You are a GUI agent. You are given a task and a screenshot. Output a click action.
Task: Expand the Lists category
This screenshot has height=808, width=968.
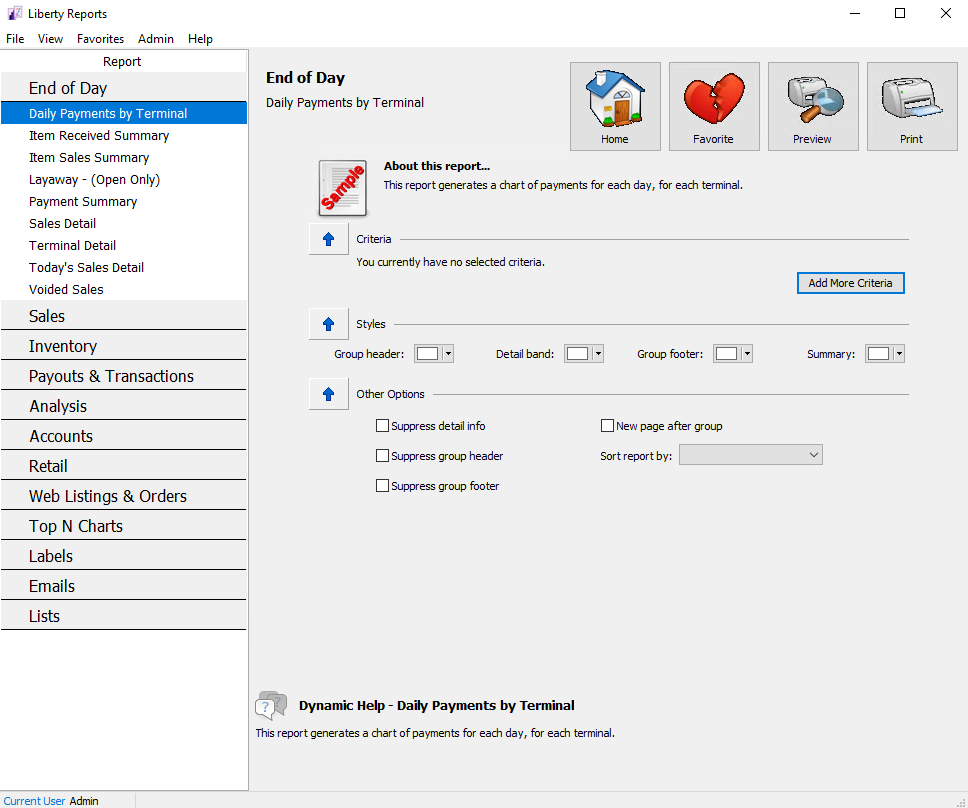123,616
